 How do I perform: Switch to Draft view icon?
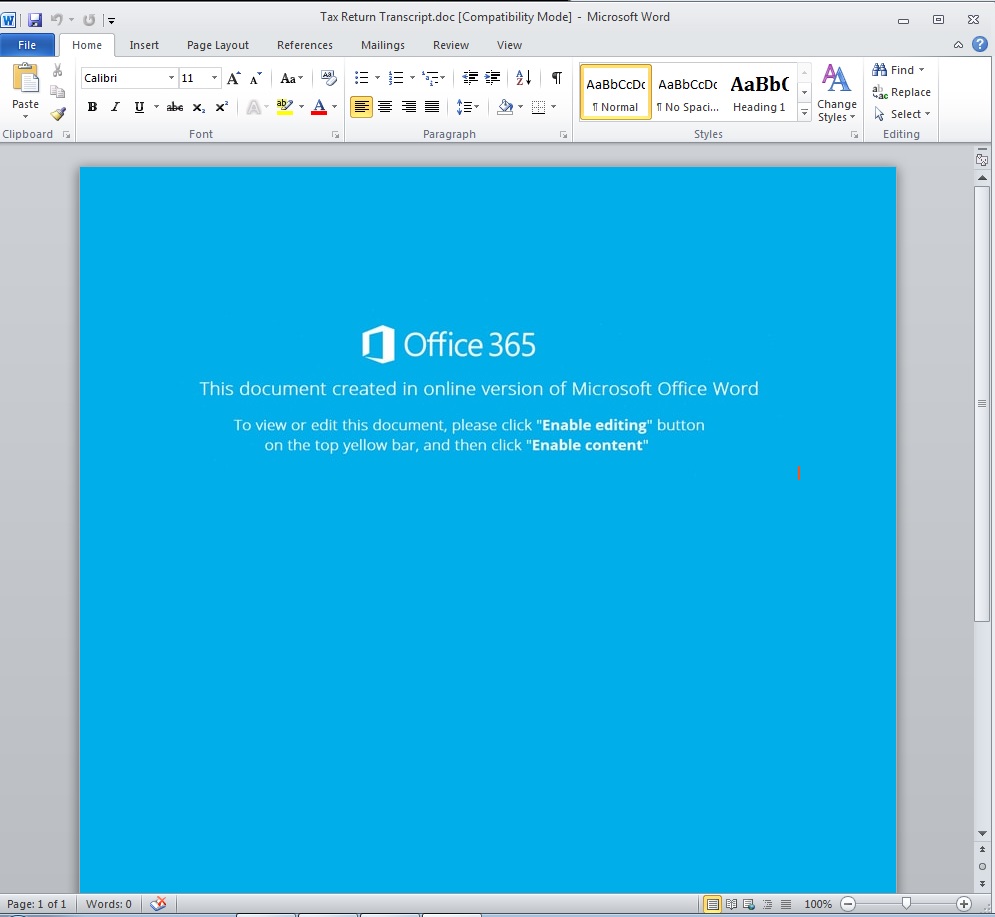tap(786, 904)
